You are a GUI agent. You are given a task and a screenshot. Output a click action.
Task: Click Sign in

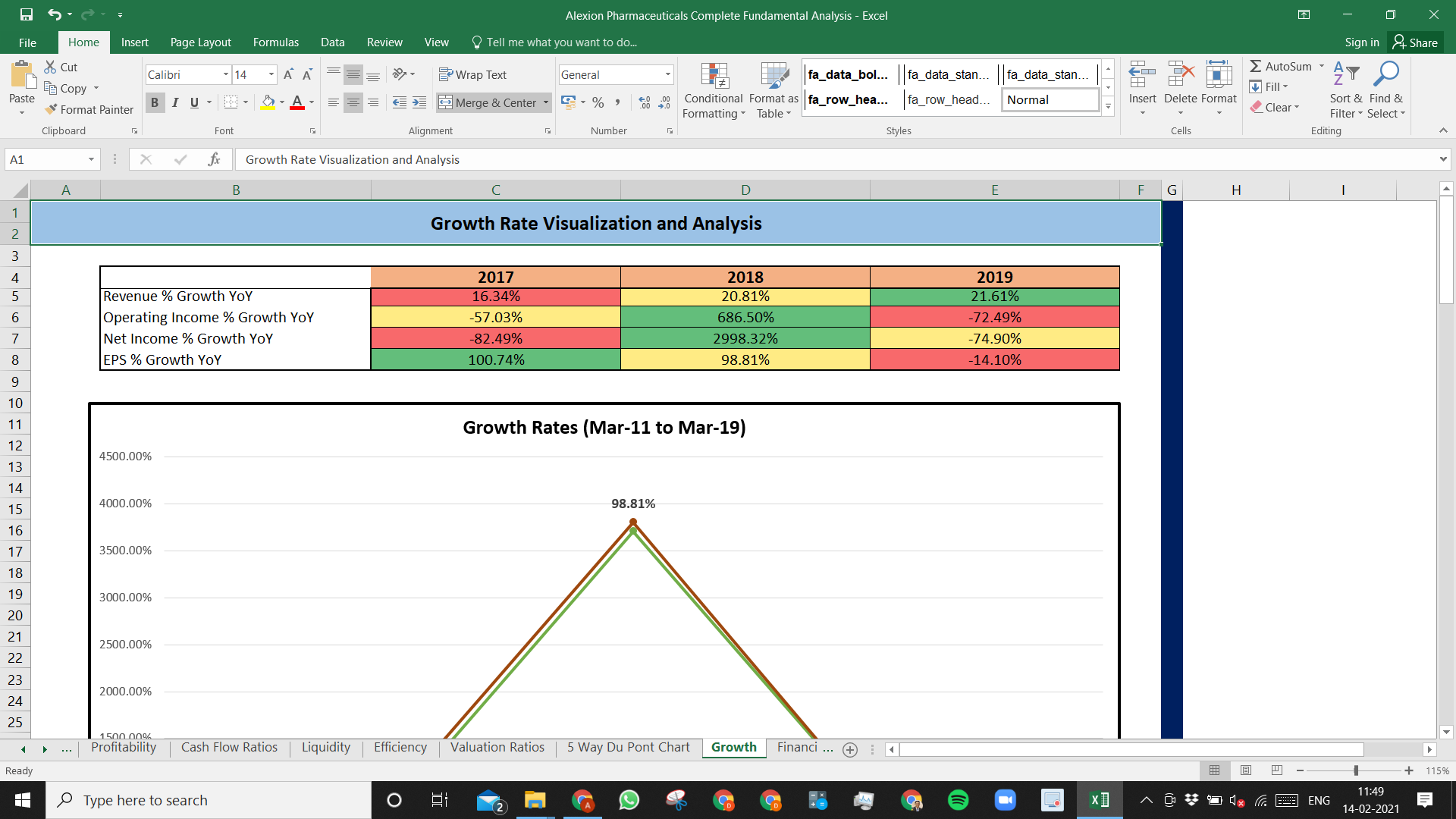point(1362,42)
